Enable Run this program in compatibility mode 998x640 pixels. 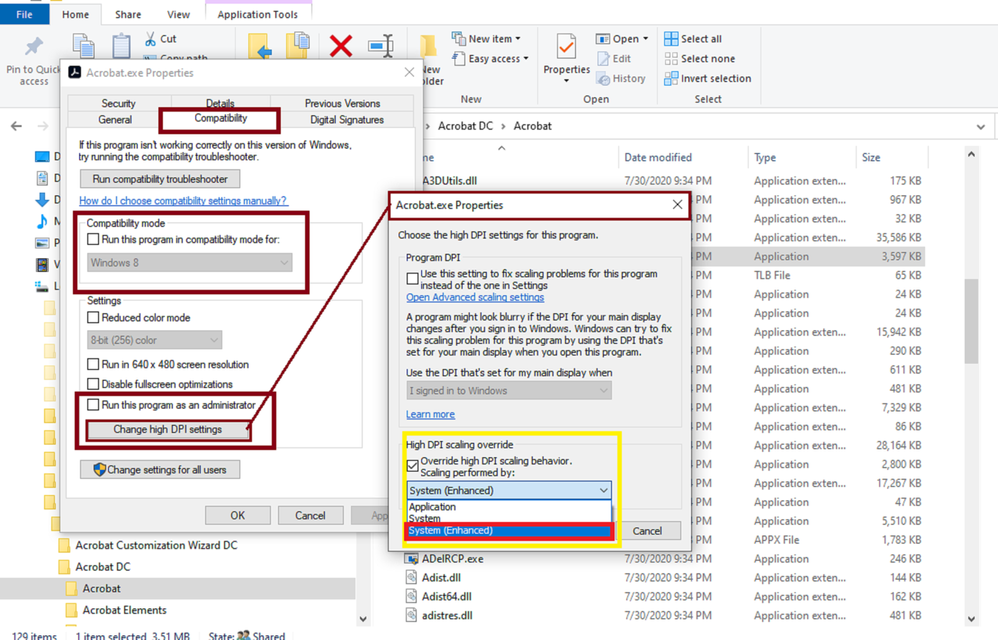pos(94,239)
